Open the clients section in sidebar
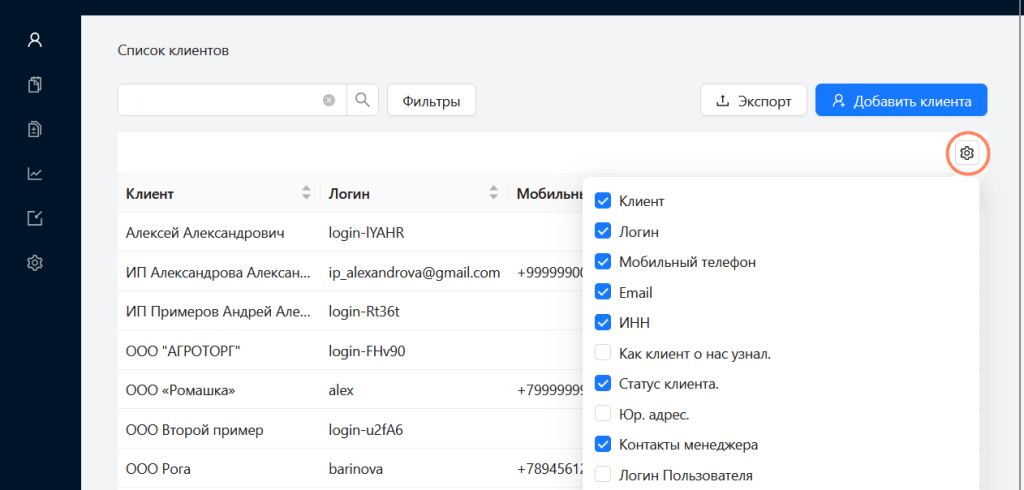Viewport: 1024px width, 490px height. pos(35,40)
